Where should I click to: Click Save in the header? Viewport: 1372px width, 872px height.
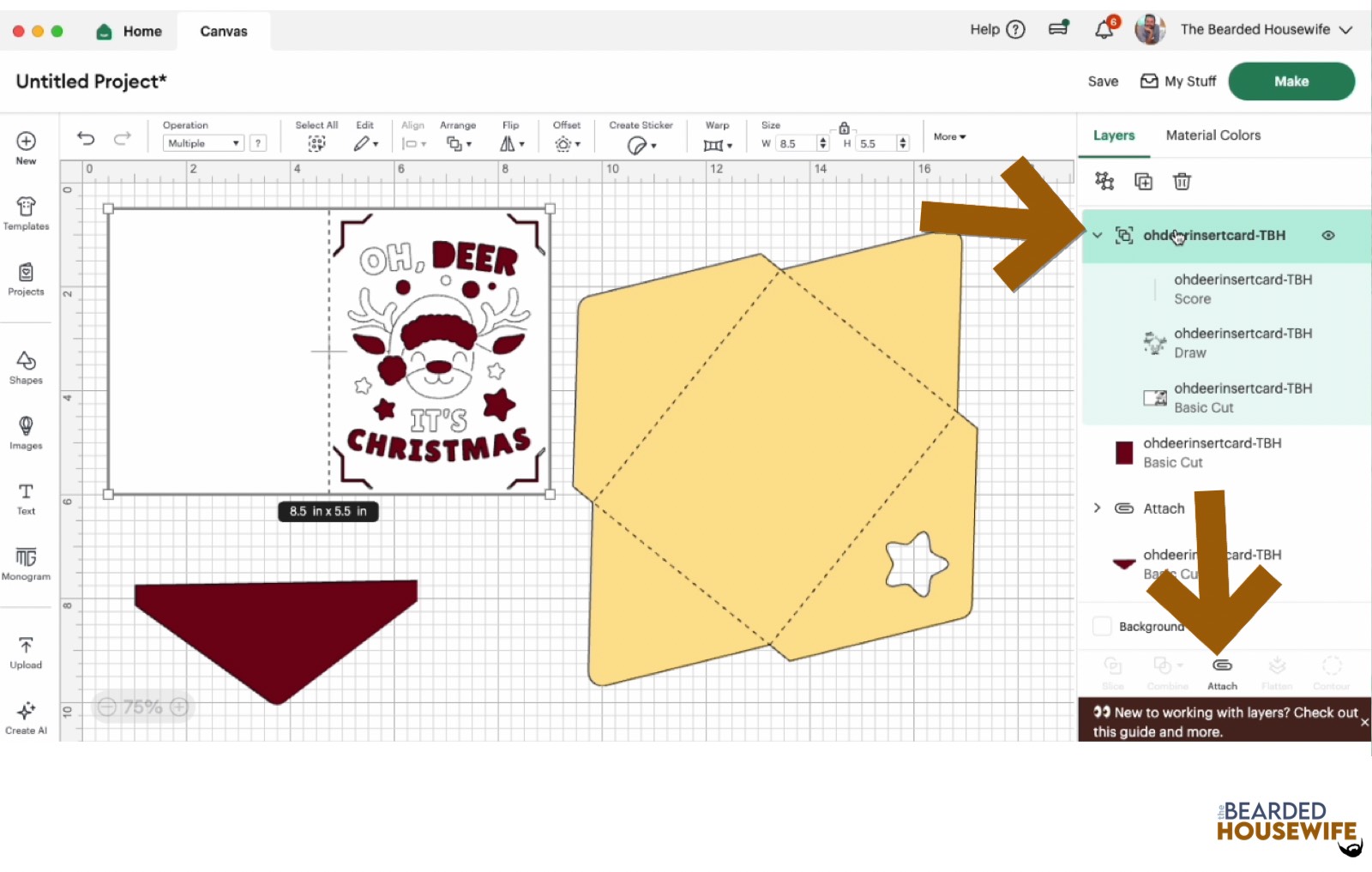pos(1103,81)
